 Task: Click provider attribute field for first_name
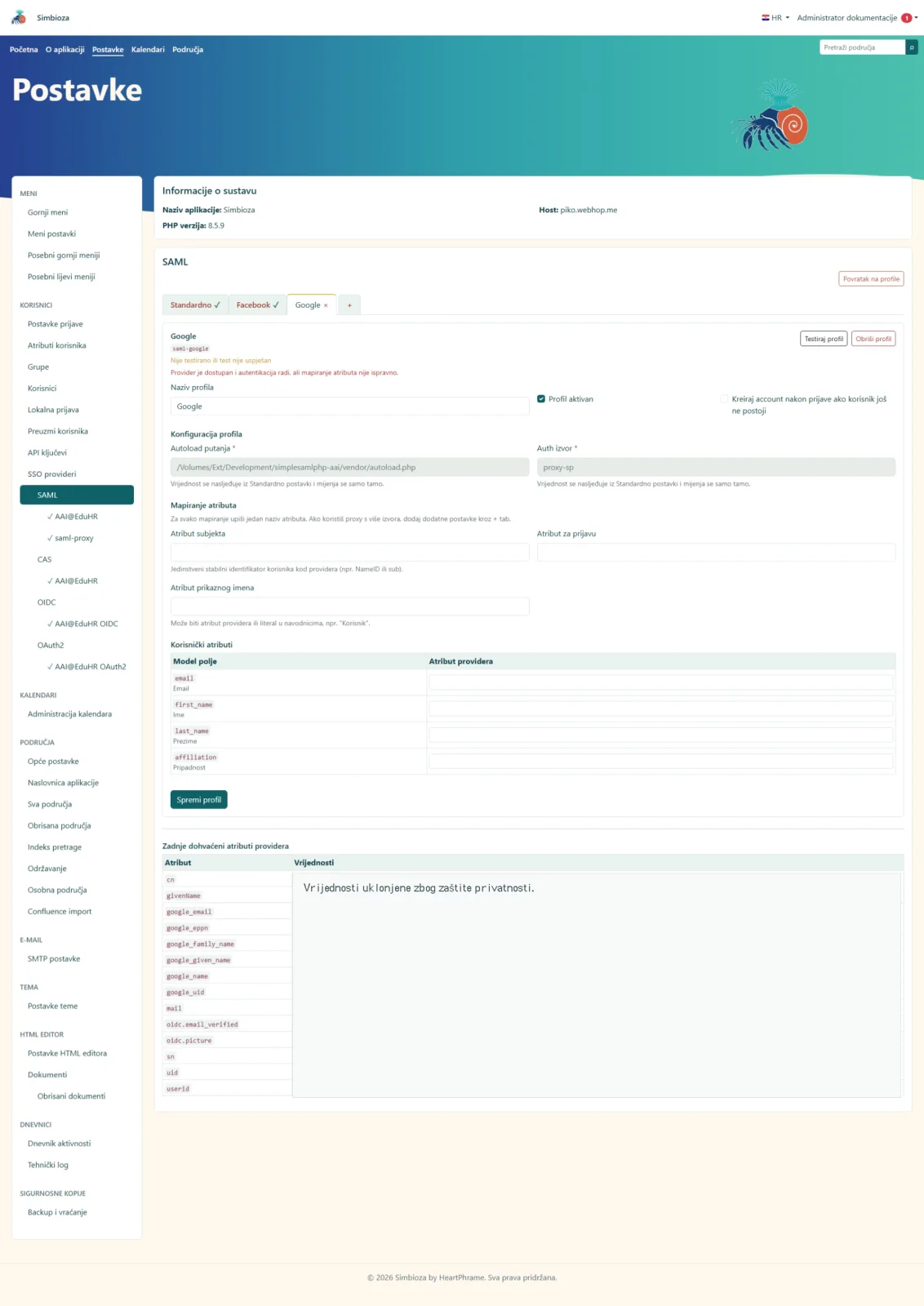(661, 709)
